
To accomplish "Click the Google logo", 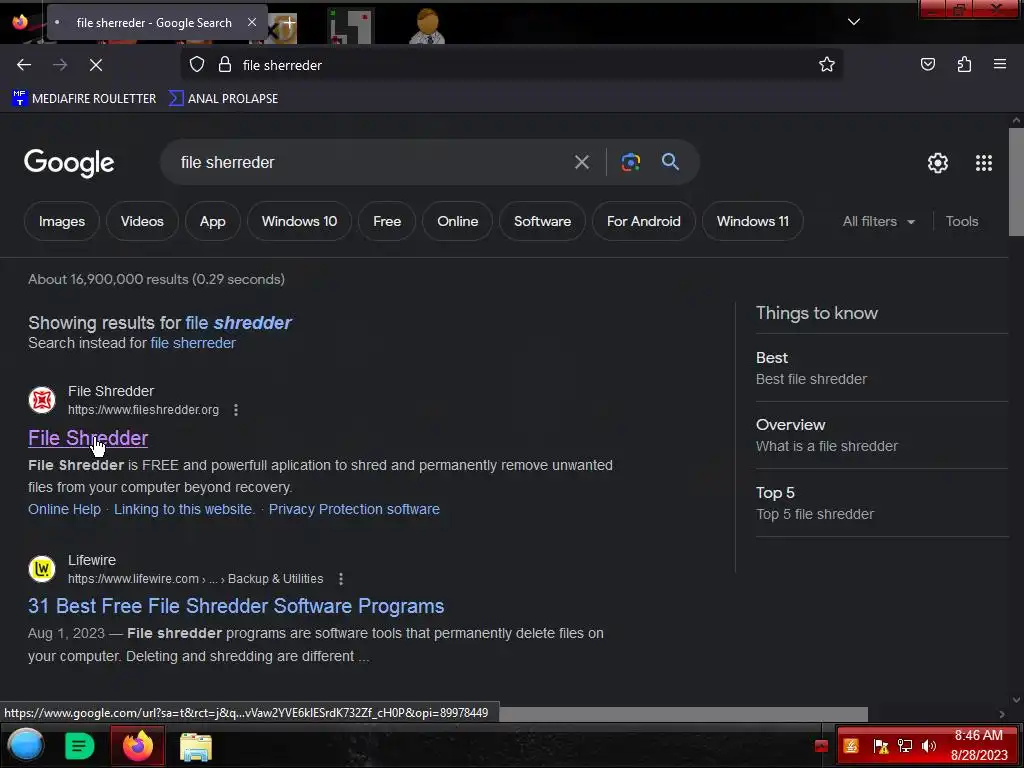I will pyautogui.click(x=69, y=163).
